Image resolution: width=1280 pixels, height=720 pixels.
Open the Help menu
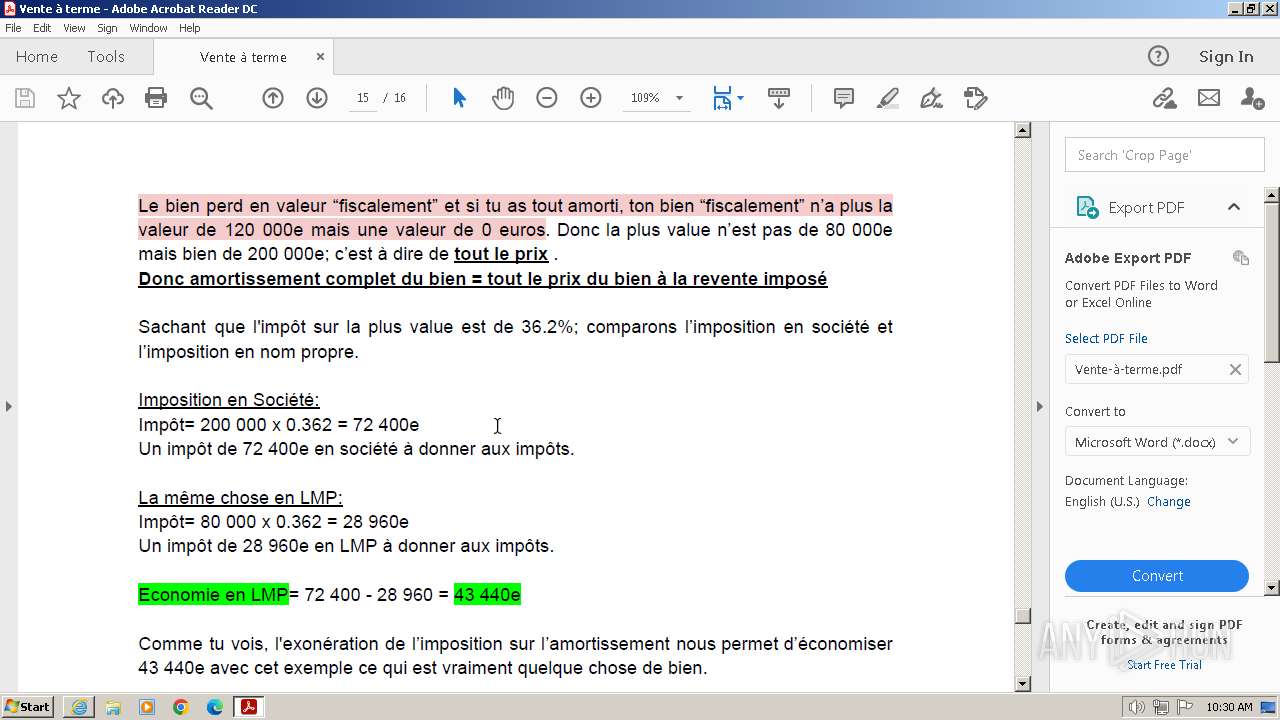point(189,28)
